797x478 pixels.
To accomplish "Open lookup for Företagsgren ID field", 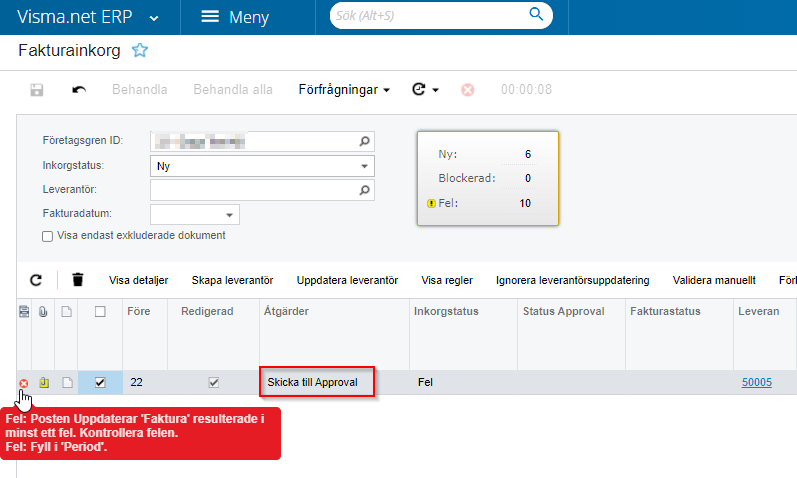I will (x=364, y=141).
